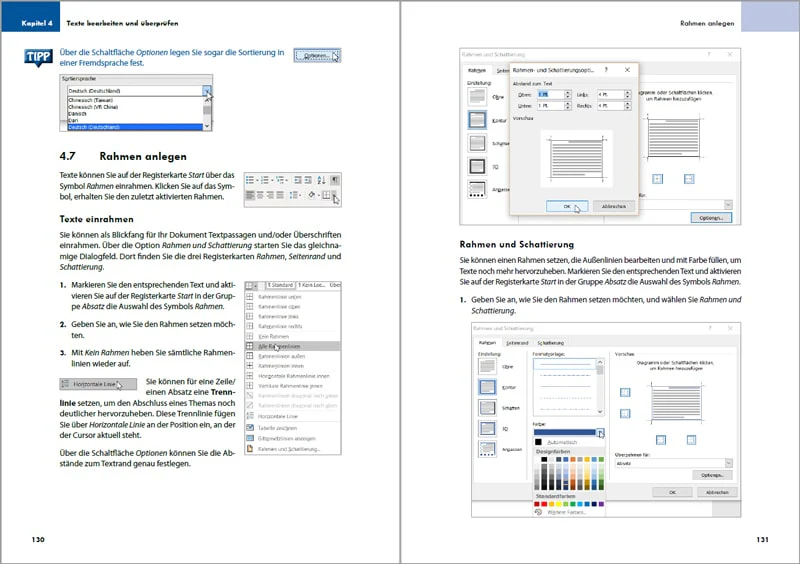The width and height of the screenshot is (800, 564).
Task: Choose 'Rahmenlinie rechts' from the borders menu
Action: (x=292, y=326)
